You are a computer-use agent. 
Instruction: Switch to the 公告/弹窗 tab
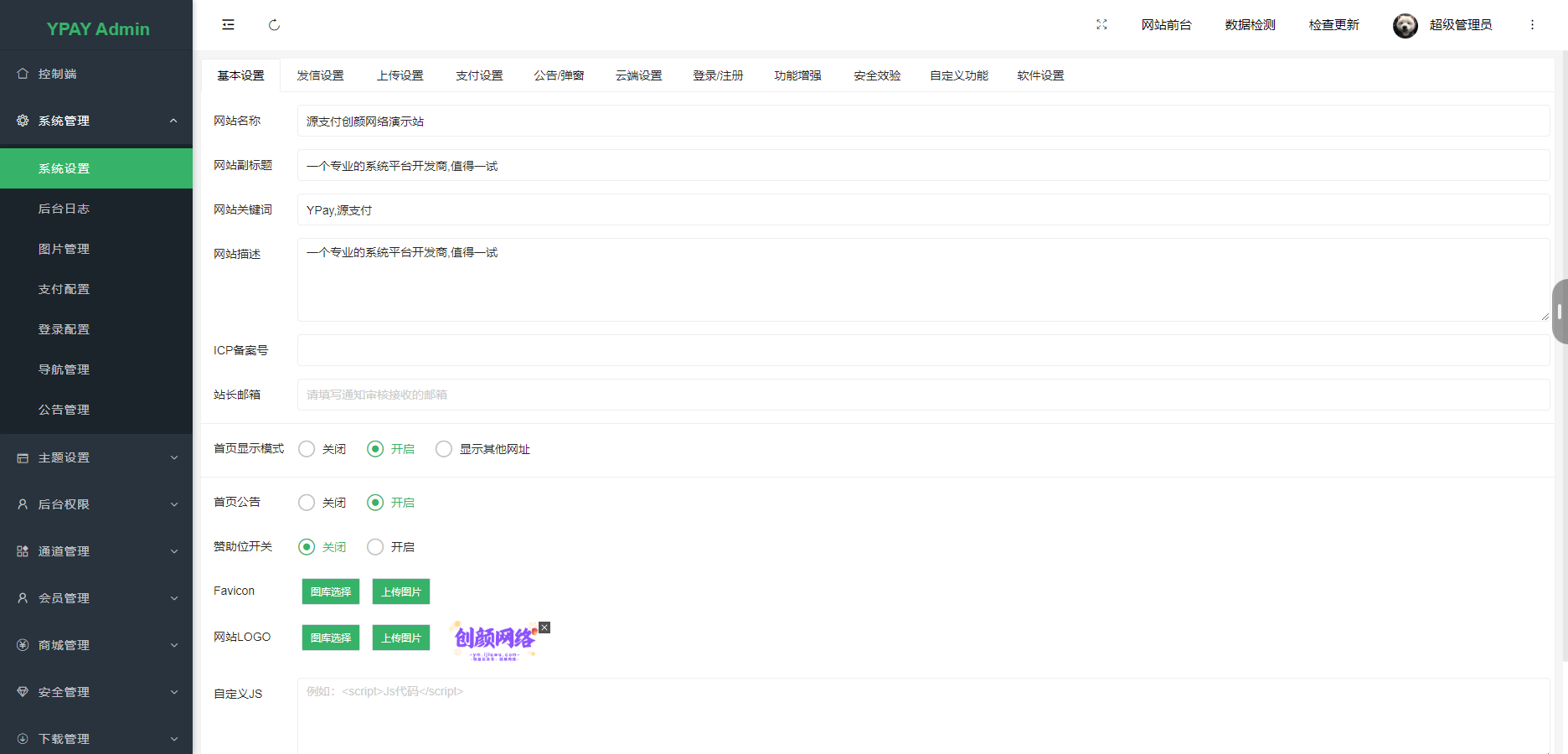559,75
